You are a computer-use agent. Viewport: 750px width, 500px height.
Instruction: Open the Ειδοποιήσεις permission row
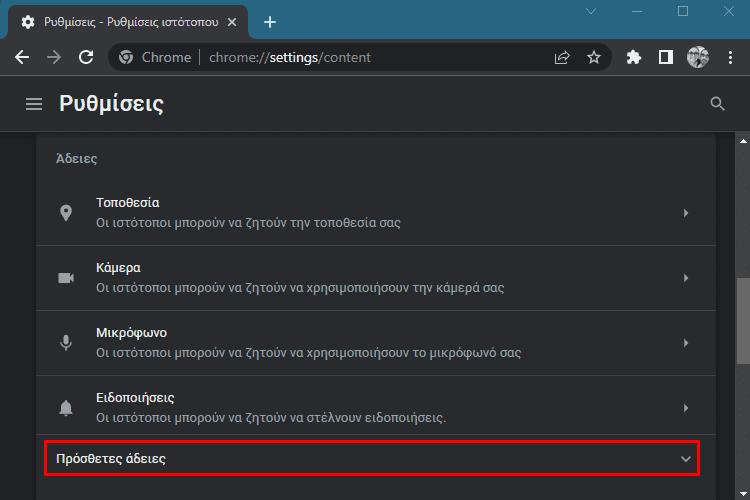[376, 408]
